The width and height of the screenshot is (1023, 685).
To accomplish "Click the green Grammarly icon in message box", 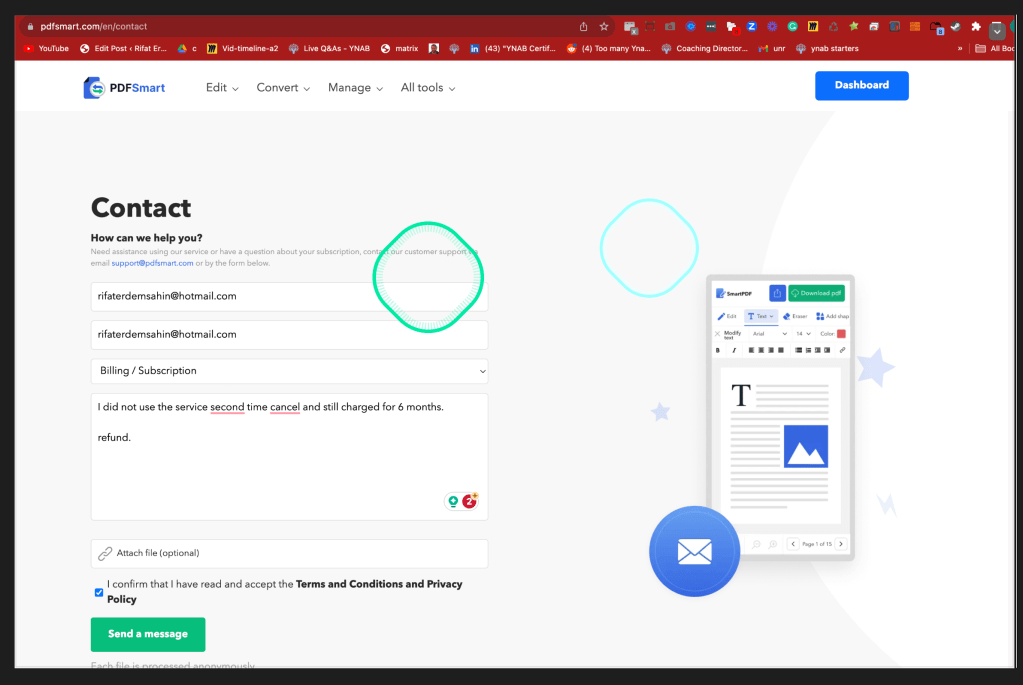I will [x=453, y=501].
